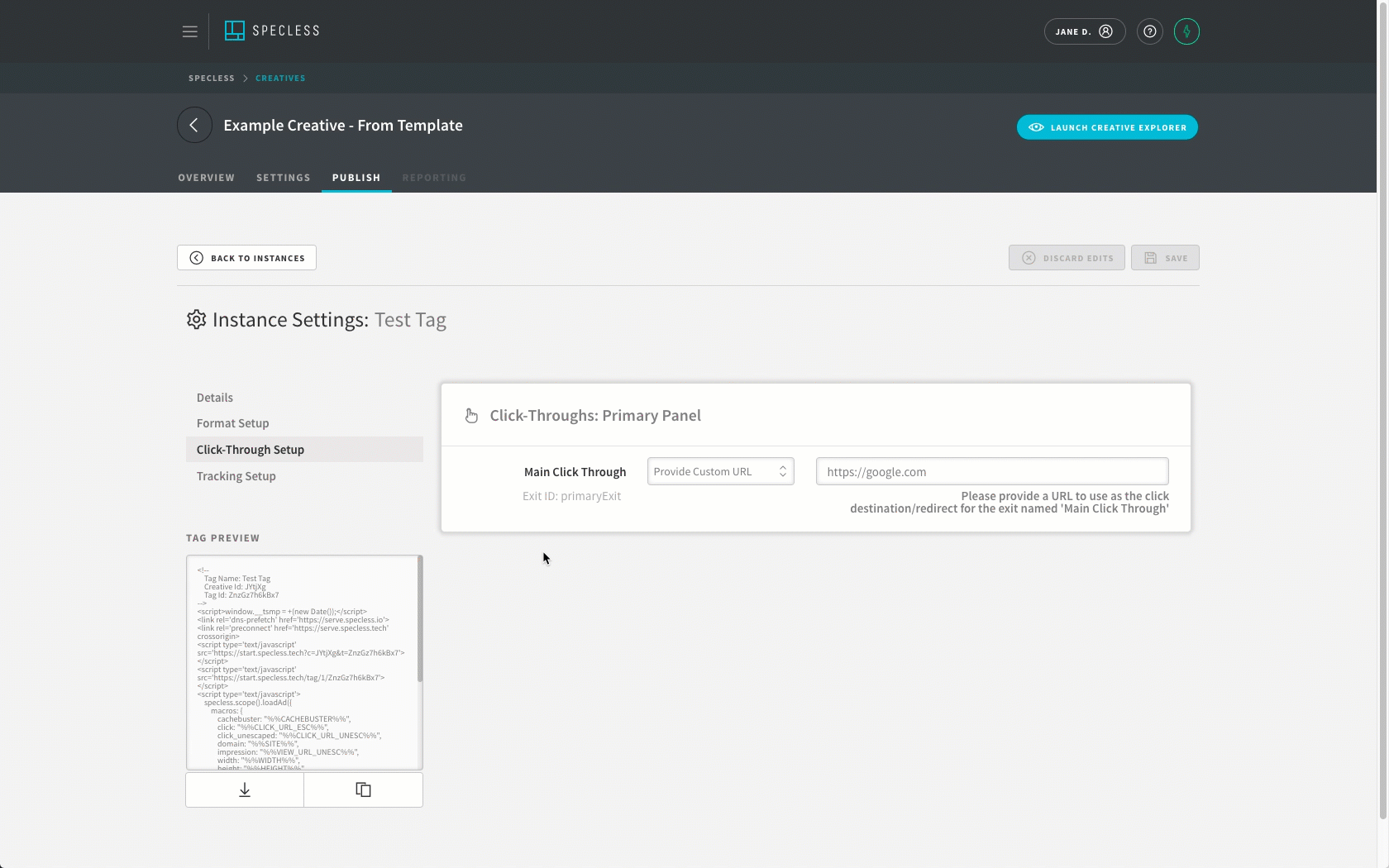Click the 'Main Click Through' label
Screen dimensions: 1389x868
[575, 472]
